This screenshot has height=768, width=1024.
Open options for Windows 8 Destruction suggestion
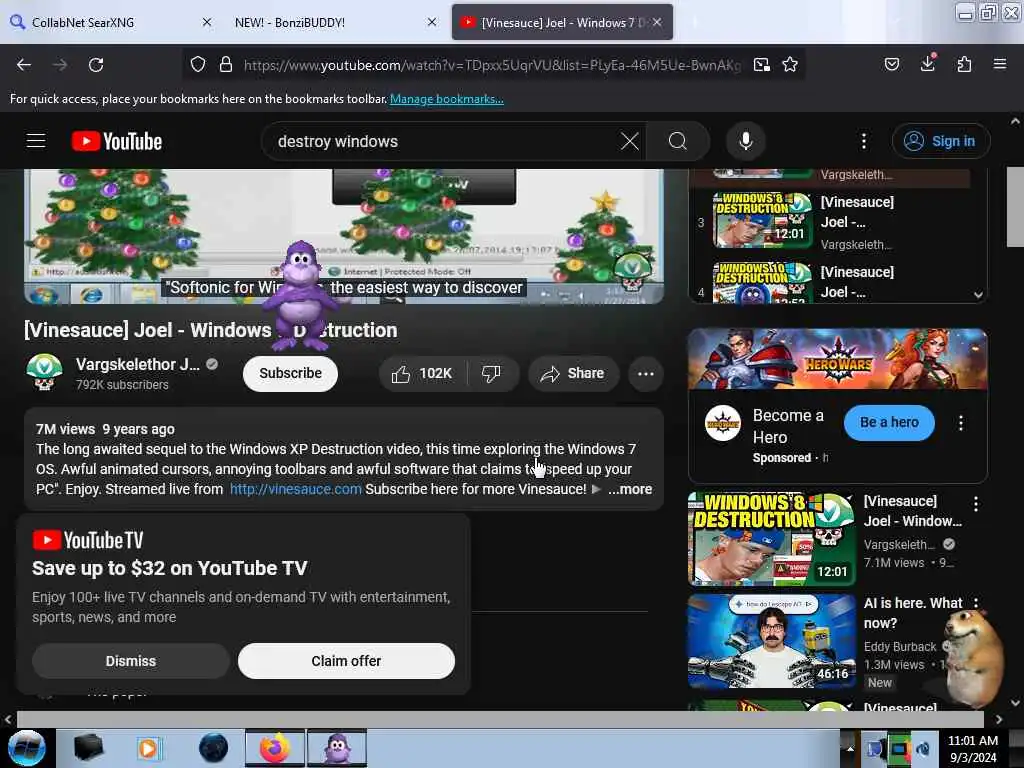coord(976,504)
